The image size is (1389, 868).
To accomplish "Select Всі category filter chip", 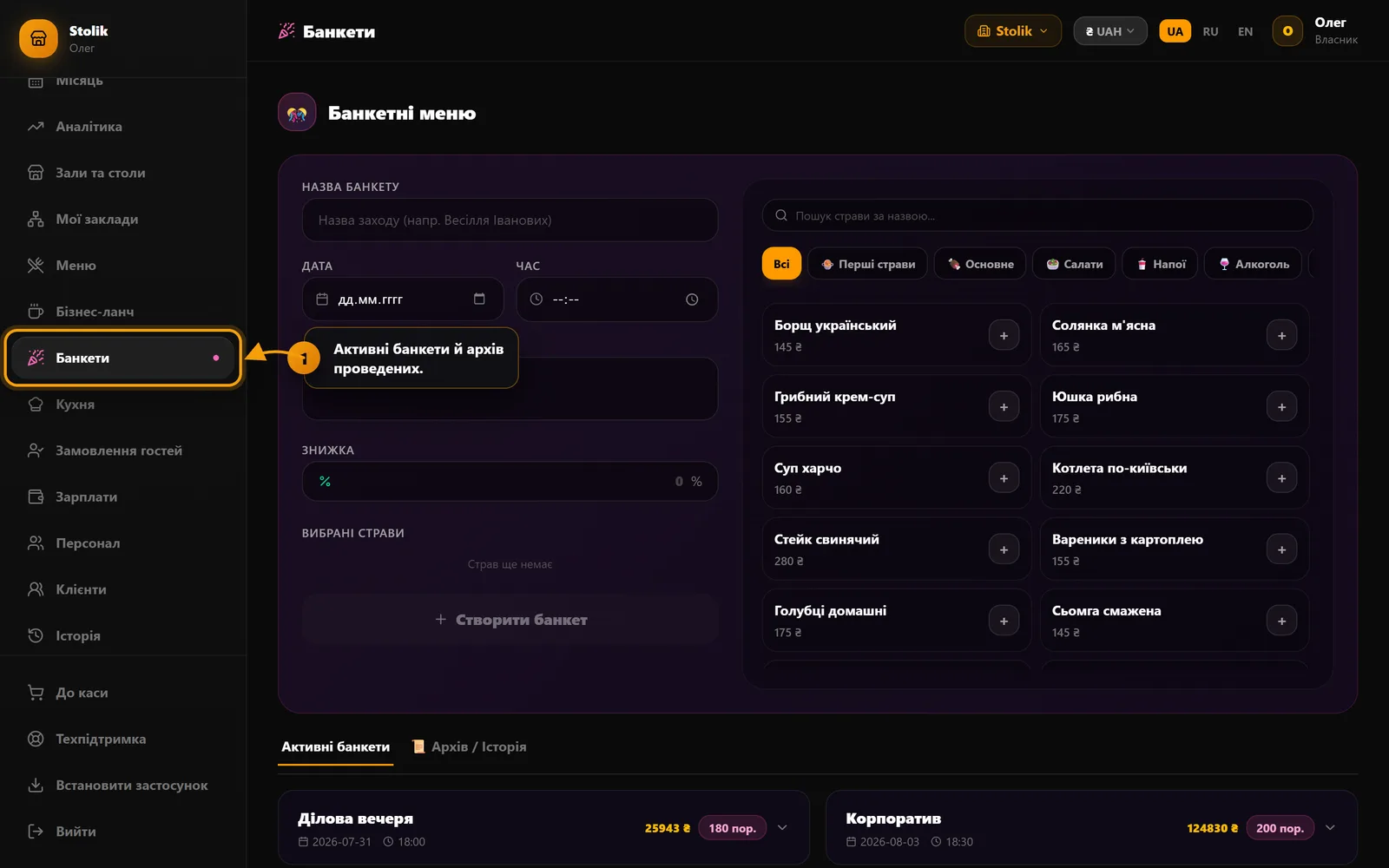I will click(x=781, y=264).
